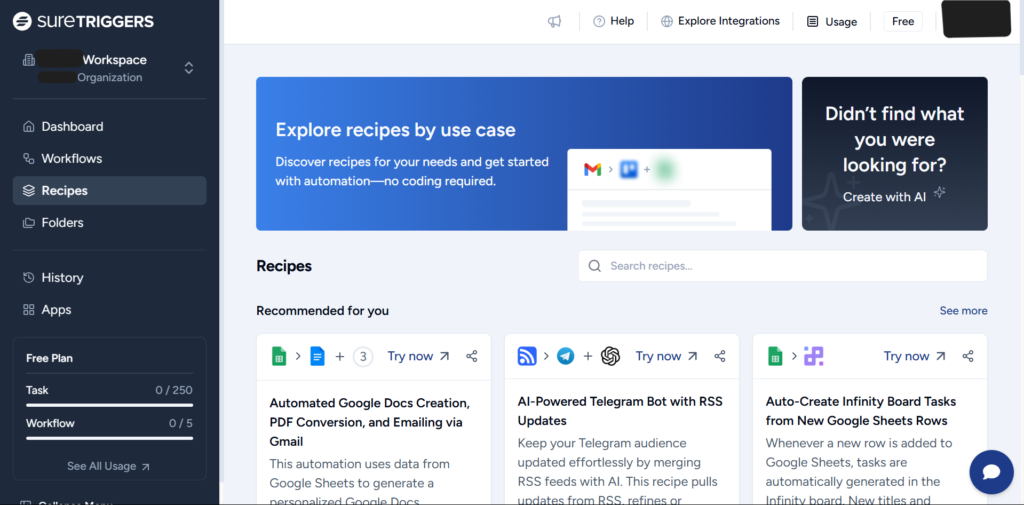Click the Folders sidebar icon
Screen dimensions: 1024x505
click(x=28, y=223)
